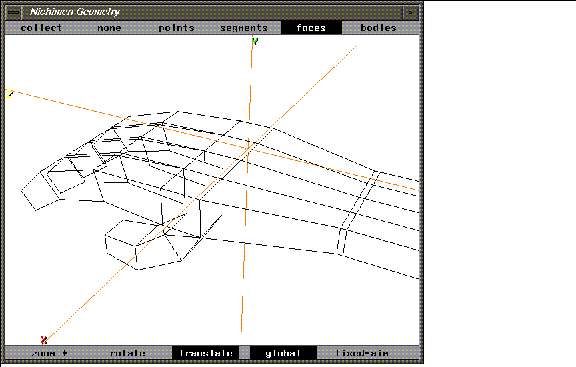Click the green Y axis label
576x367 pixels.
tap(255, 41)
